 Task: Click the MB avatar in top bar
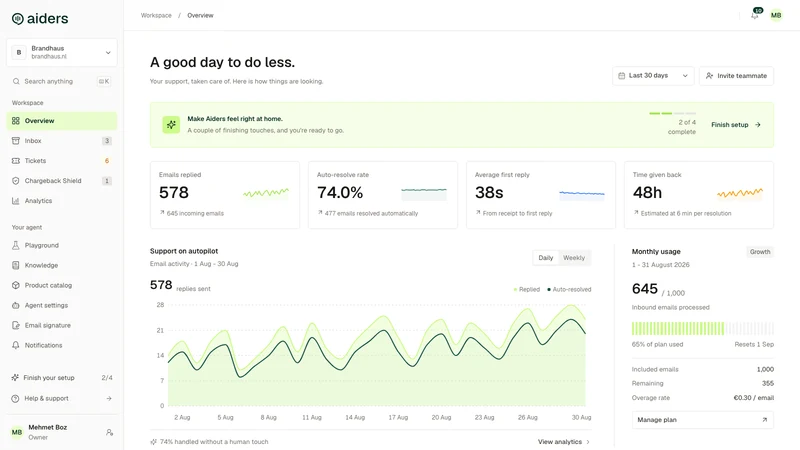click(776, 15)
